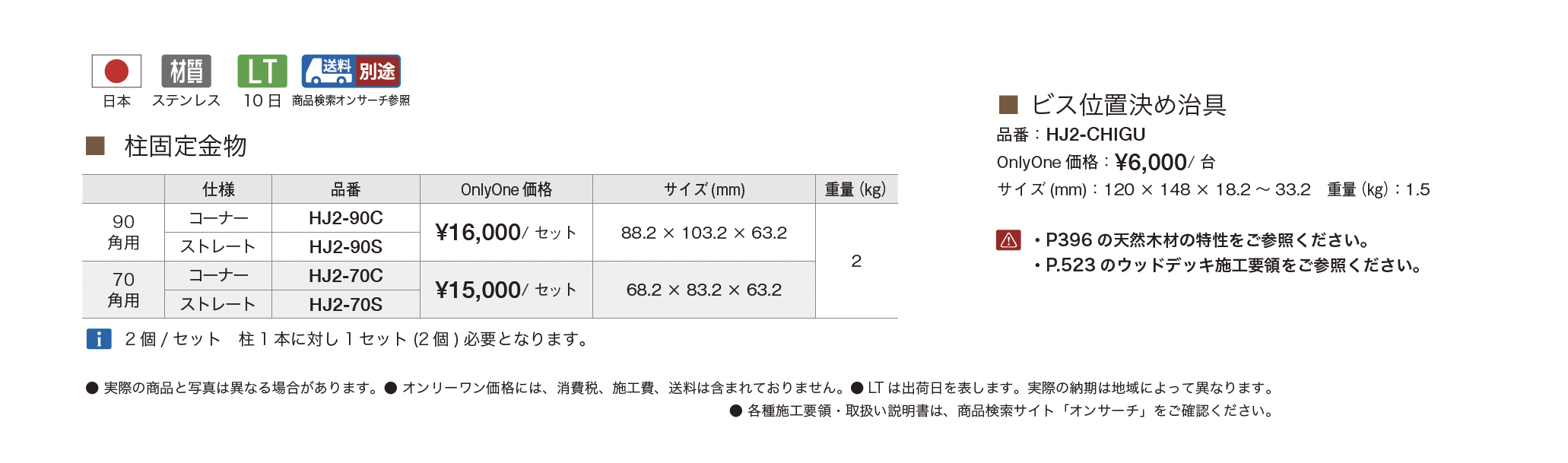Screen dimensions: 1568x463
Task: Click the ¥16,000 price cell
Action: tap(506, 233)
